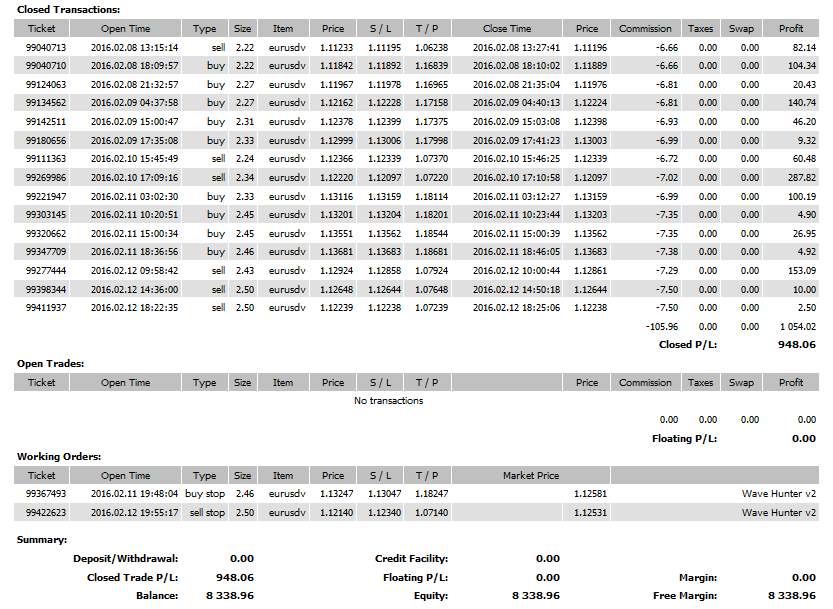Click Taxes header in Open Trades
This screenshot has height=609, width=833.
click(700, 383)
